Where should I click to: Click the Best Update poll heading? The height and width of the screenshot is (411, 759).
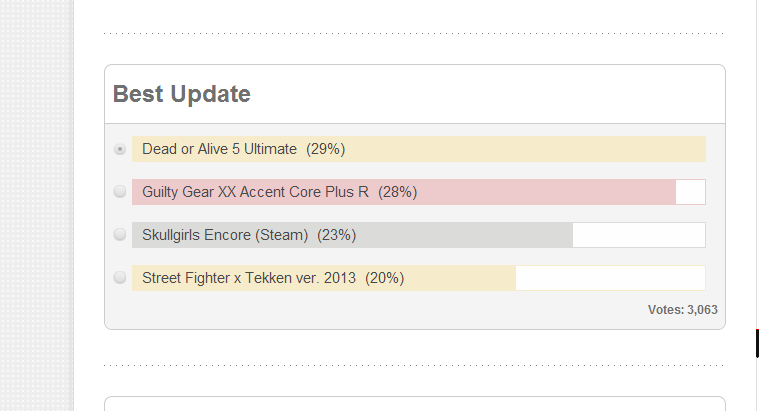182,94
